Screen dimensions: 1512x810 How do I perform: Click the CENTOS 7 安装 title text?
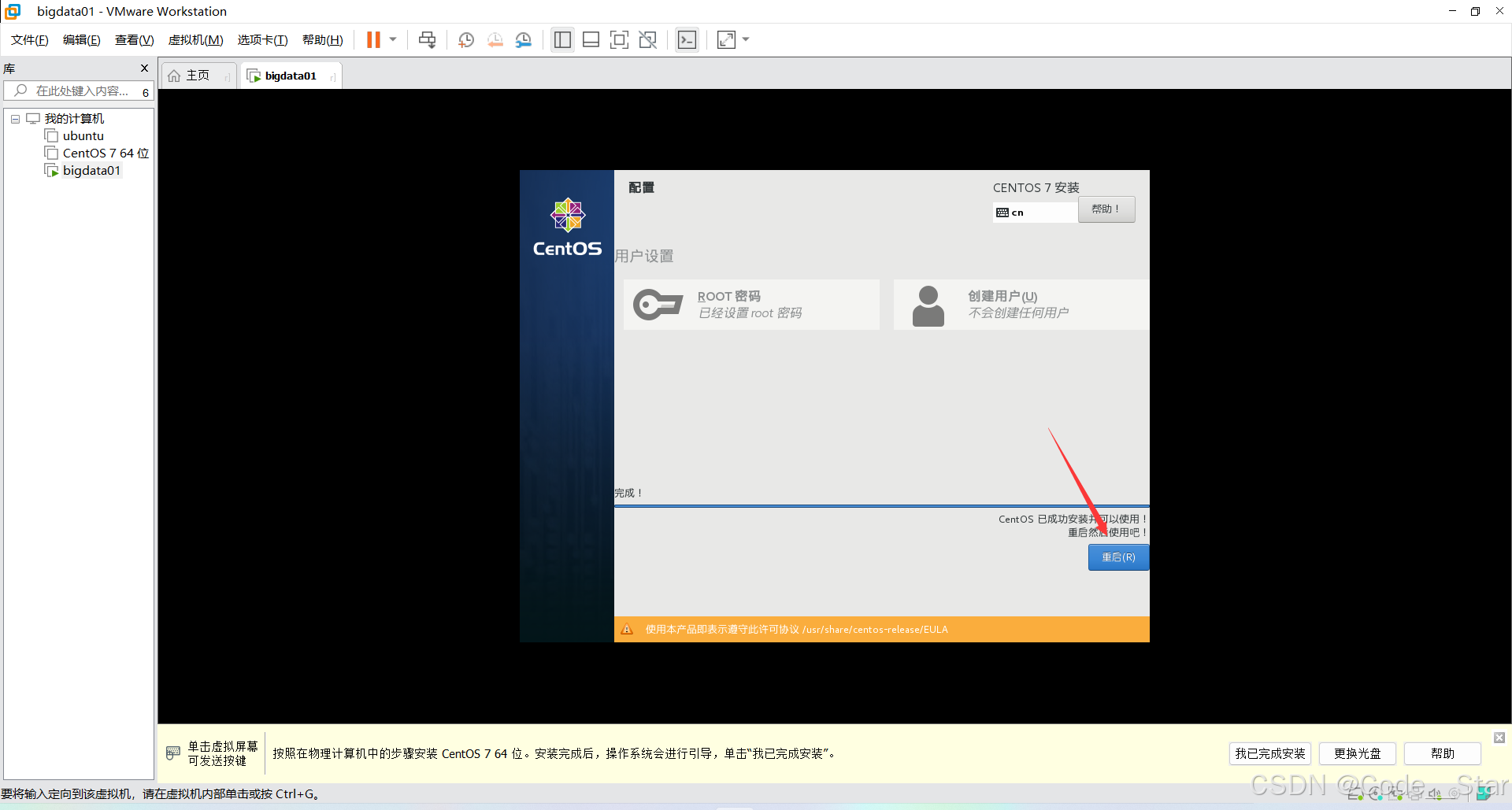[x=1036, y=188]
